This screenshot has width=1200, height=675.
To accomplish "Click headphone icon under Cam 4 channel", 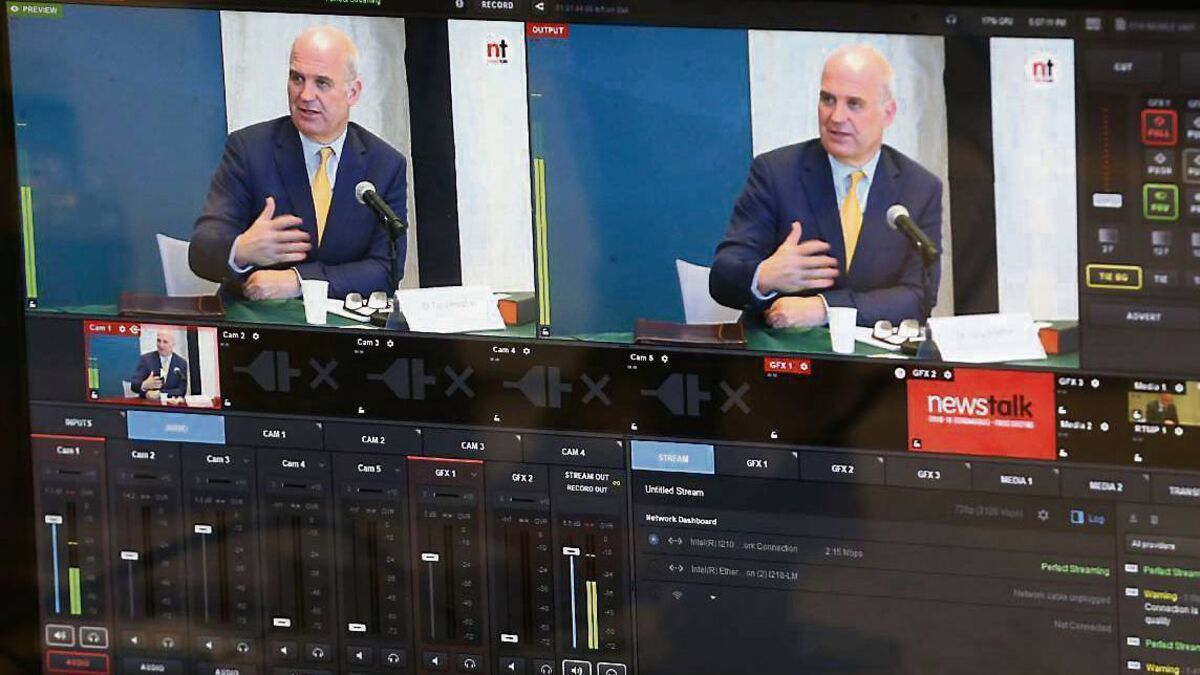I will click(x=318, y=651).
